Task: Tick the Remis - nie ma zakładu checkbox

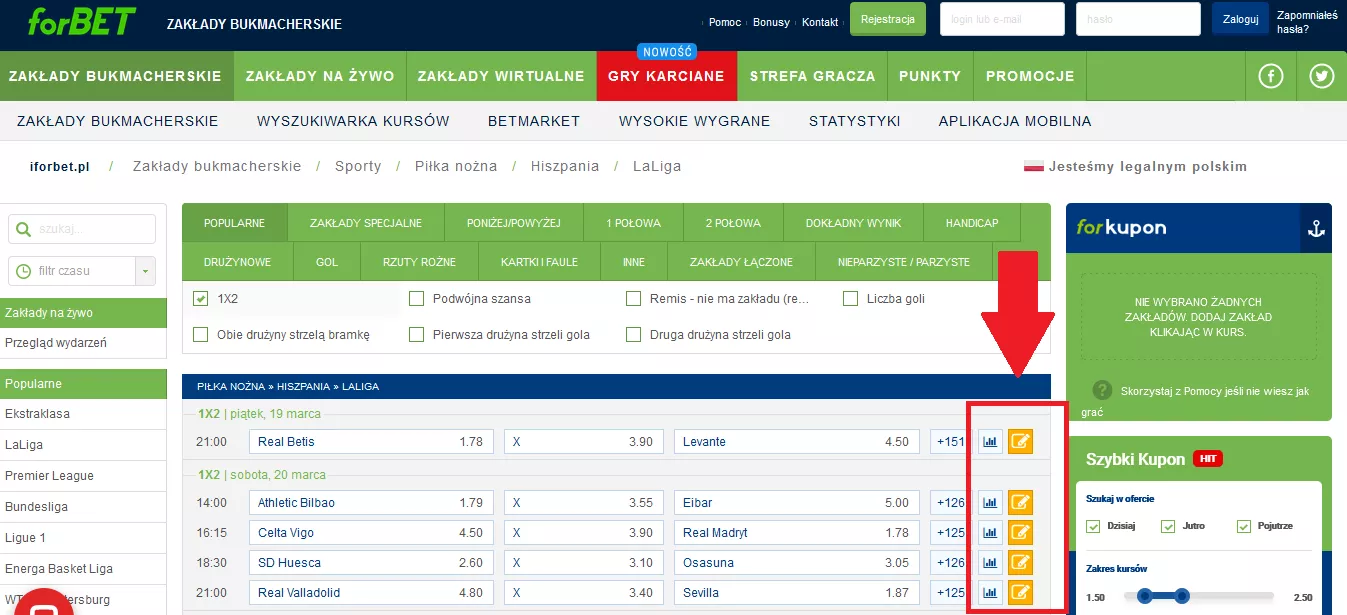Action: point(633,298)
